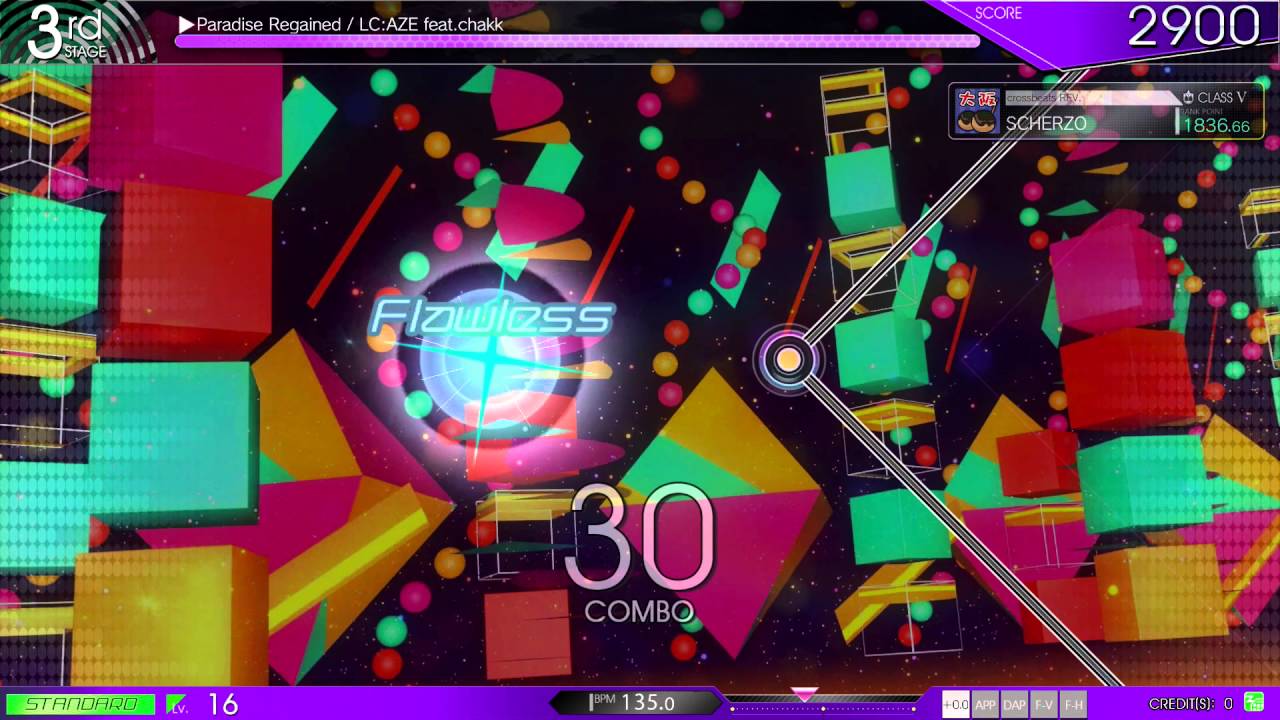Click the rank point 1836.66

(1216, 126)
